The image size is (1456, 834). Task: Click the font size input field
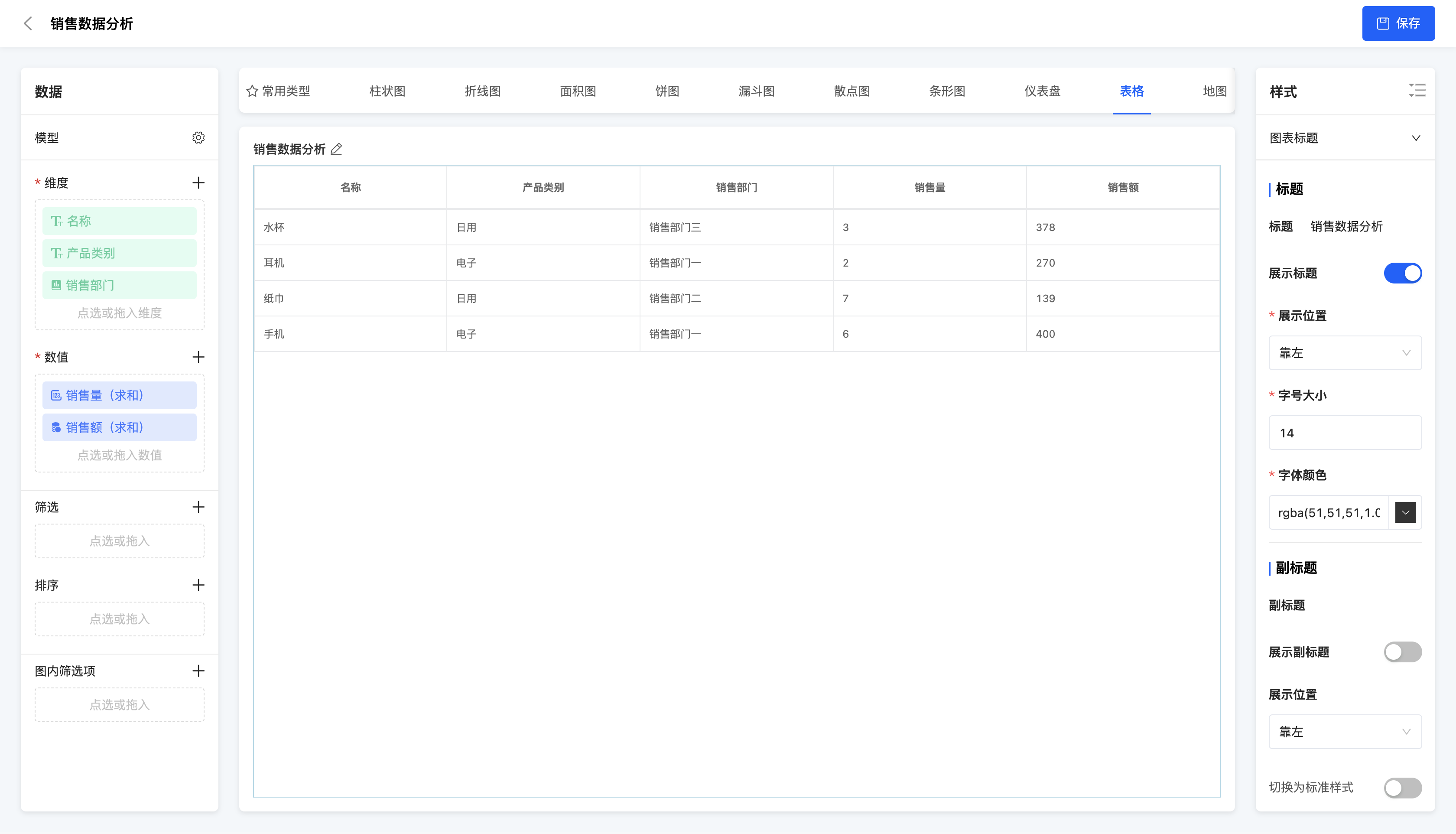(x=1344, y=433)
